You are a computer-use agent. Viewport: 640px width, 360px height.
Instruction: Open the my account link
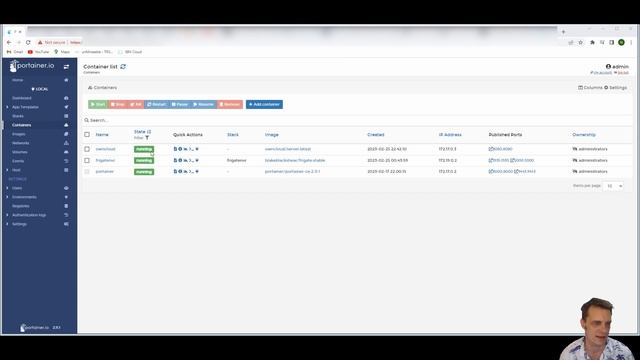pos(601,73)
